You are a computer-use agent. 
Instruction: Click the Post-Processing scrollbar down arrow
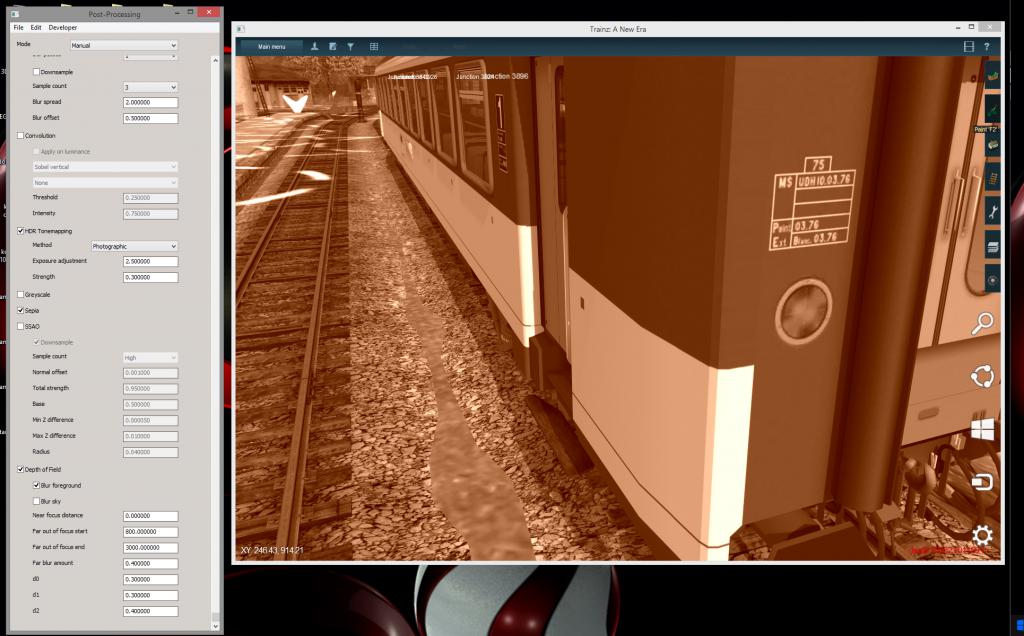pyautogui.click(x=216, y=626)
